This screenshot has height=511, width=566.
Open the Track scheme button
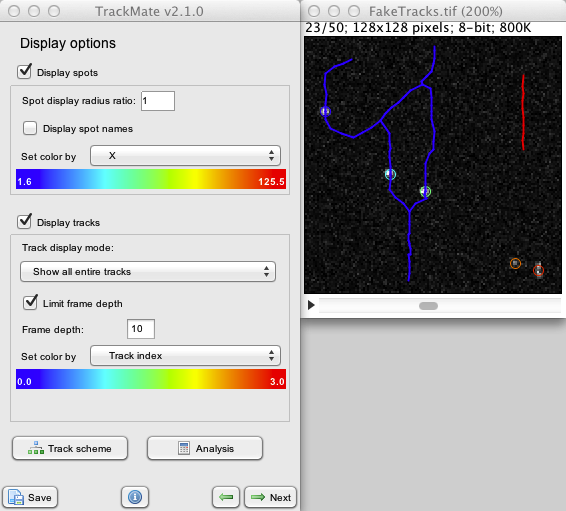(70, 448)
